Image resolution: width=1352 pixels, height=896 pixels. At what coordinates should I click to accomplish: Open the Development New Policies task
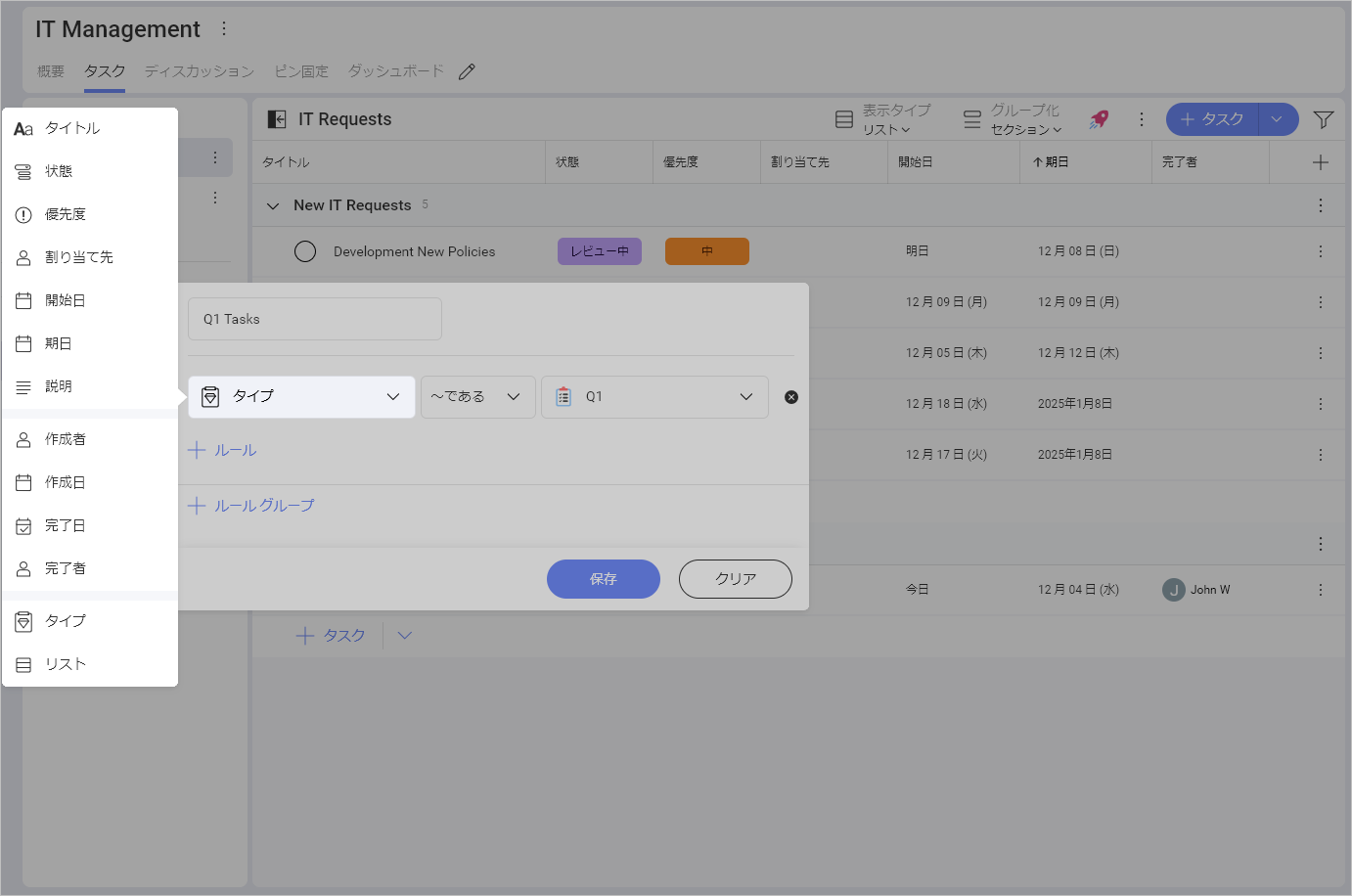coord(415,251)
